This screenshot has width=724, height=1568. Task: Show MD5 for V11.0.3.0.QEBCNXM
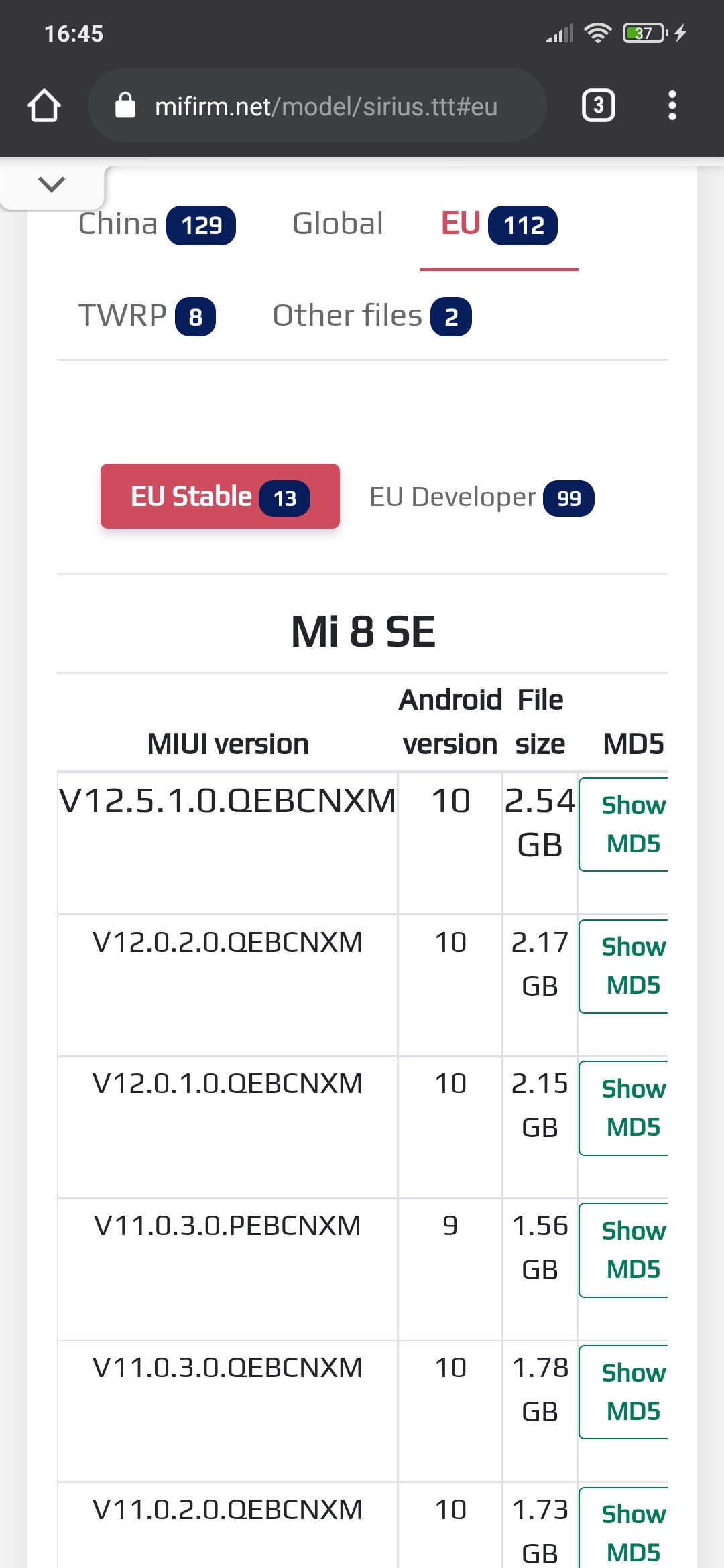(x=623, y=1392)
